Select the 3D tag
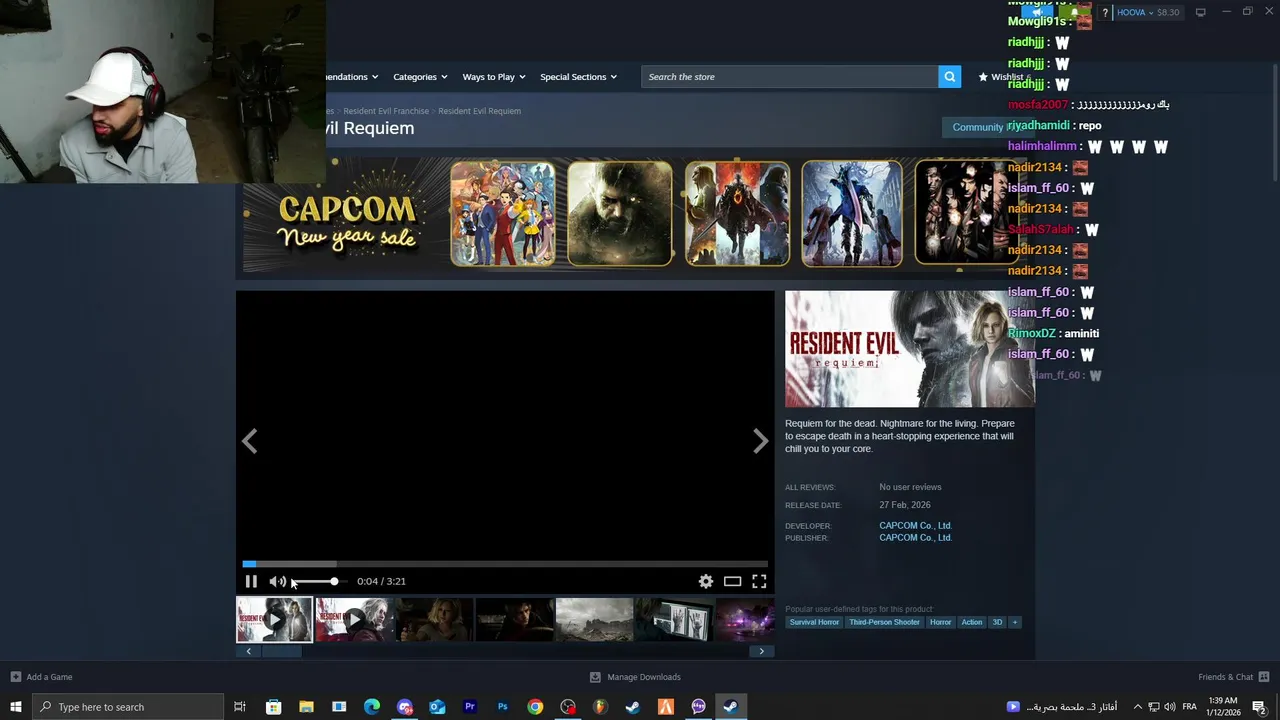The image size is (1280, 720). (x=997, y=622)
